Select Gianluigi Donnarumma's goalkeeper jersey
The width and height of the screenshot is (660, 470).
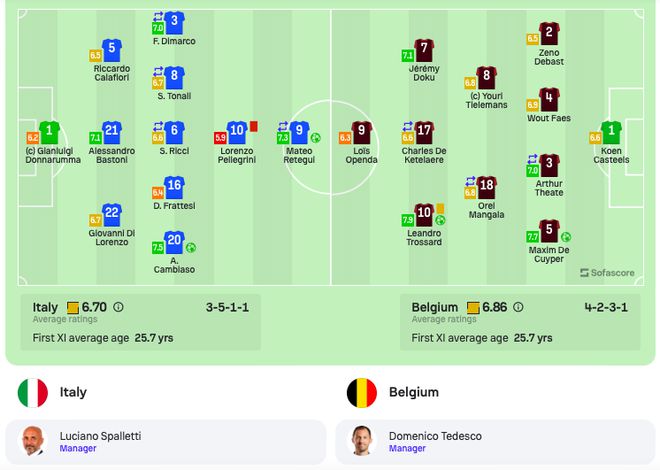tap(49, 132)
